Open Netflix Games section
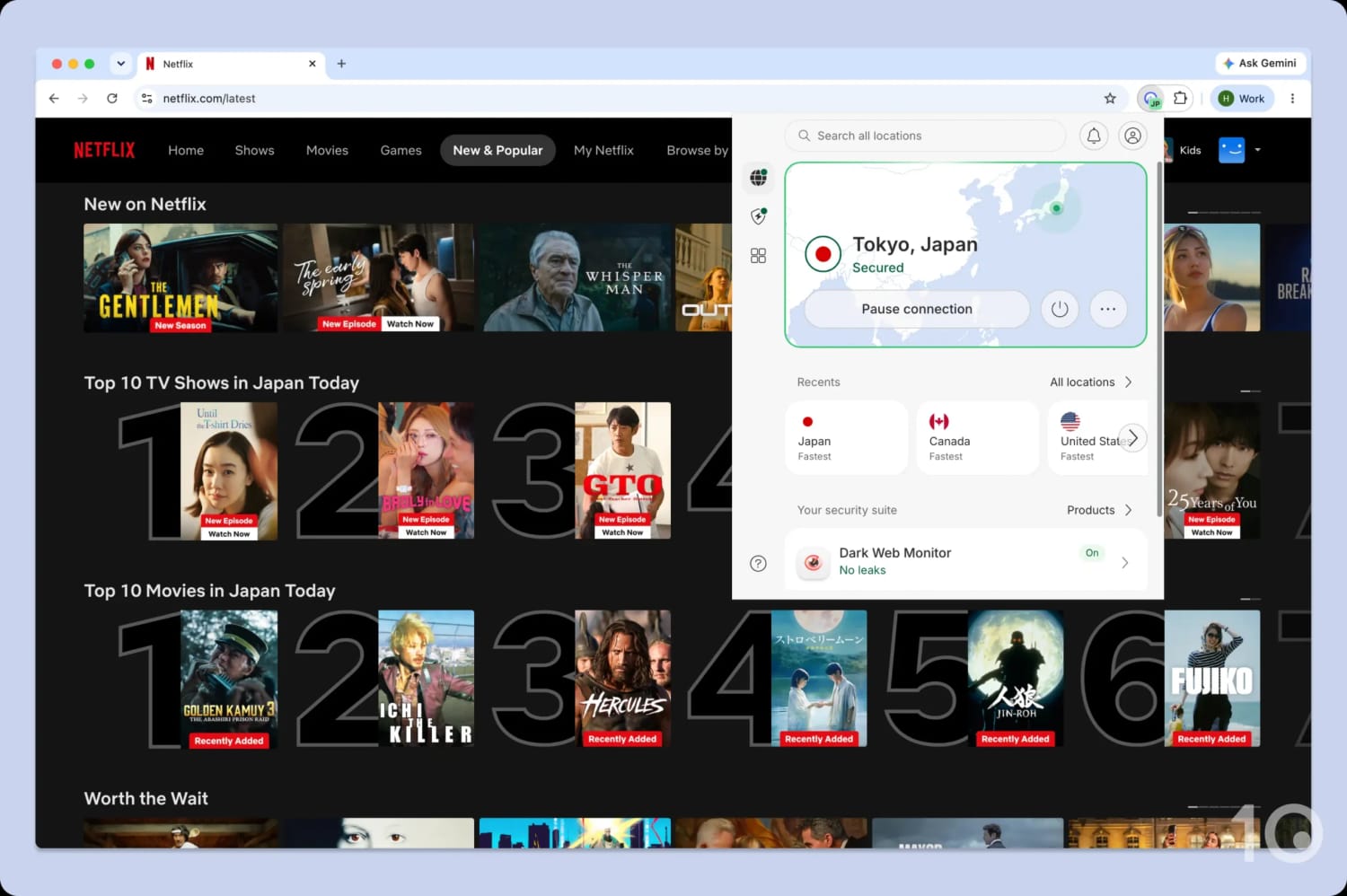The width and height of the screenshot is (1347, 896). [x=401, y=150]
